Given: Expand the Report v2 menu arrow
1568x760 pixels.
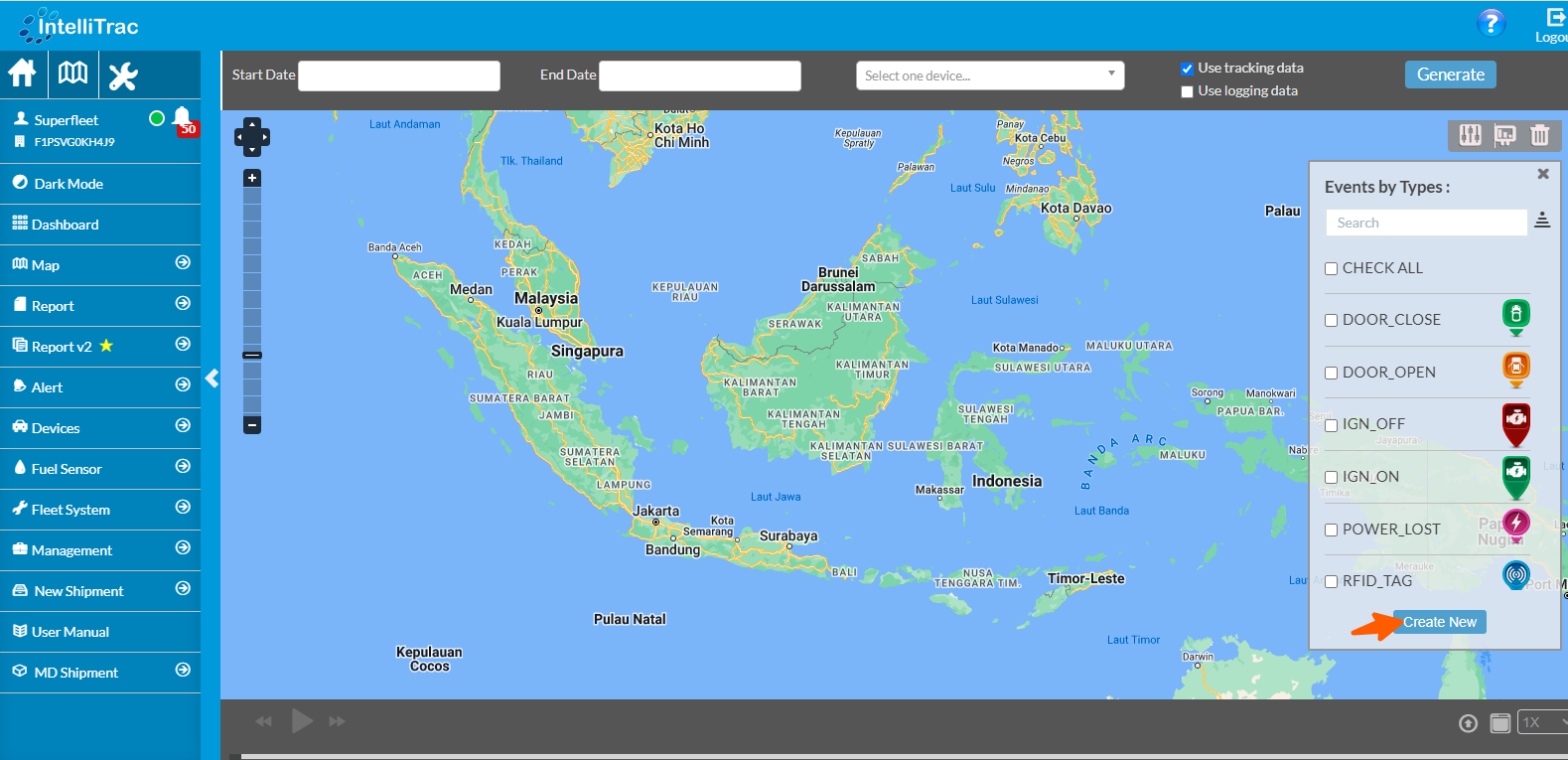Looking at the screenshot, I should (183, 345).
